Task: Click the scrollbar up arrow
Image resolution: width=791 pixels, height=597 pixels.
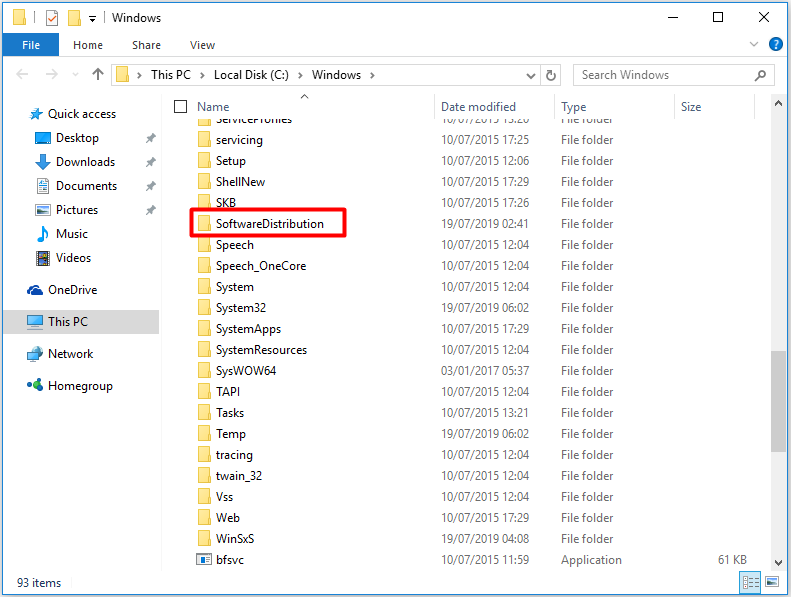Action: point(778,103)
